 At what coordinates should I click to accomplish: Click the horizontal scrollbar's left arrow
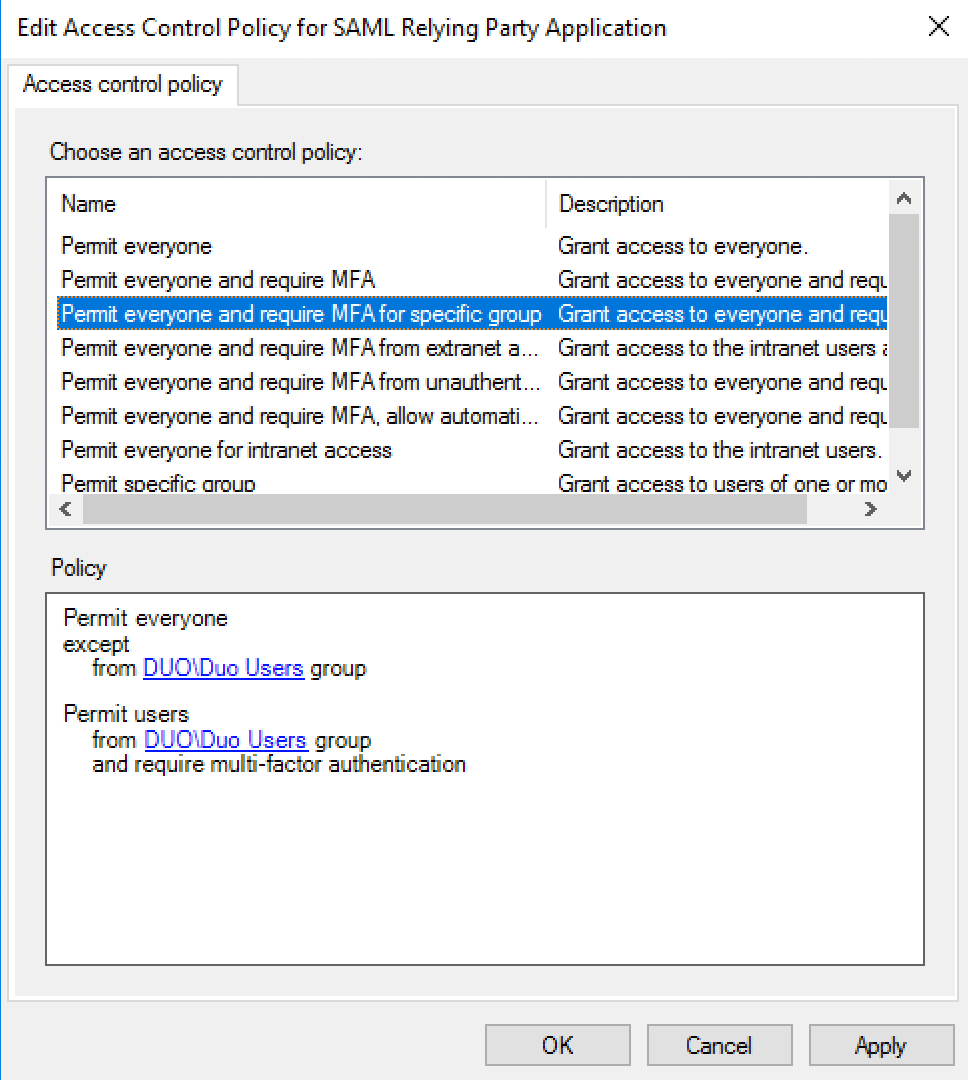click(x=65, y=509)
